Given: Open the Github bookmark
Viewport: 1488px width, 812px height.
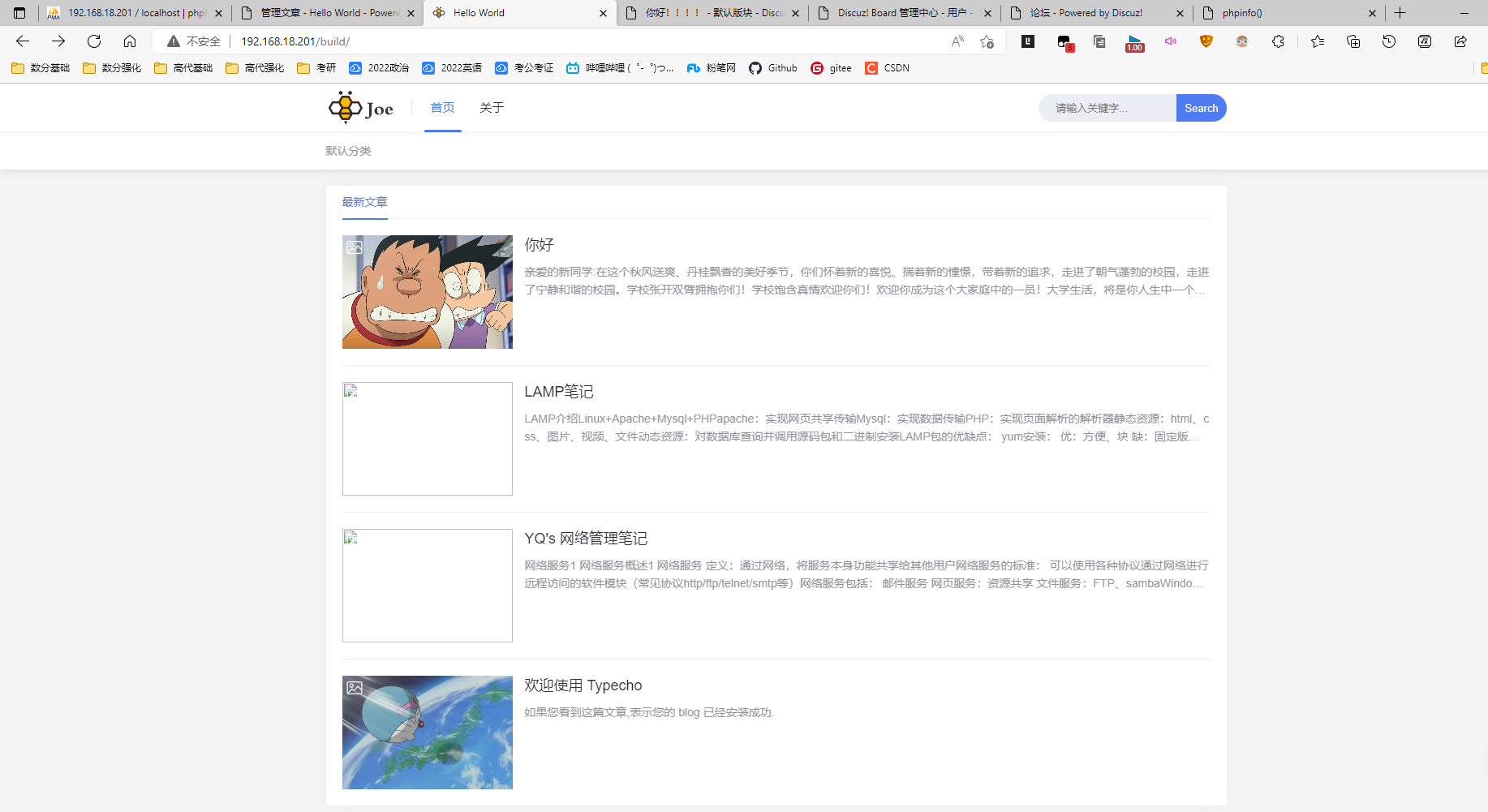Looking at the screenshot, I should [x=772, y=68].
